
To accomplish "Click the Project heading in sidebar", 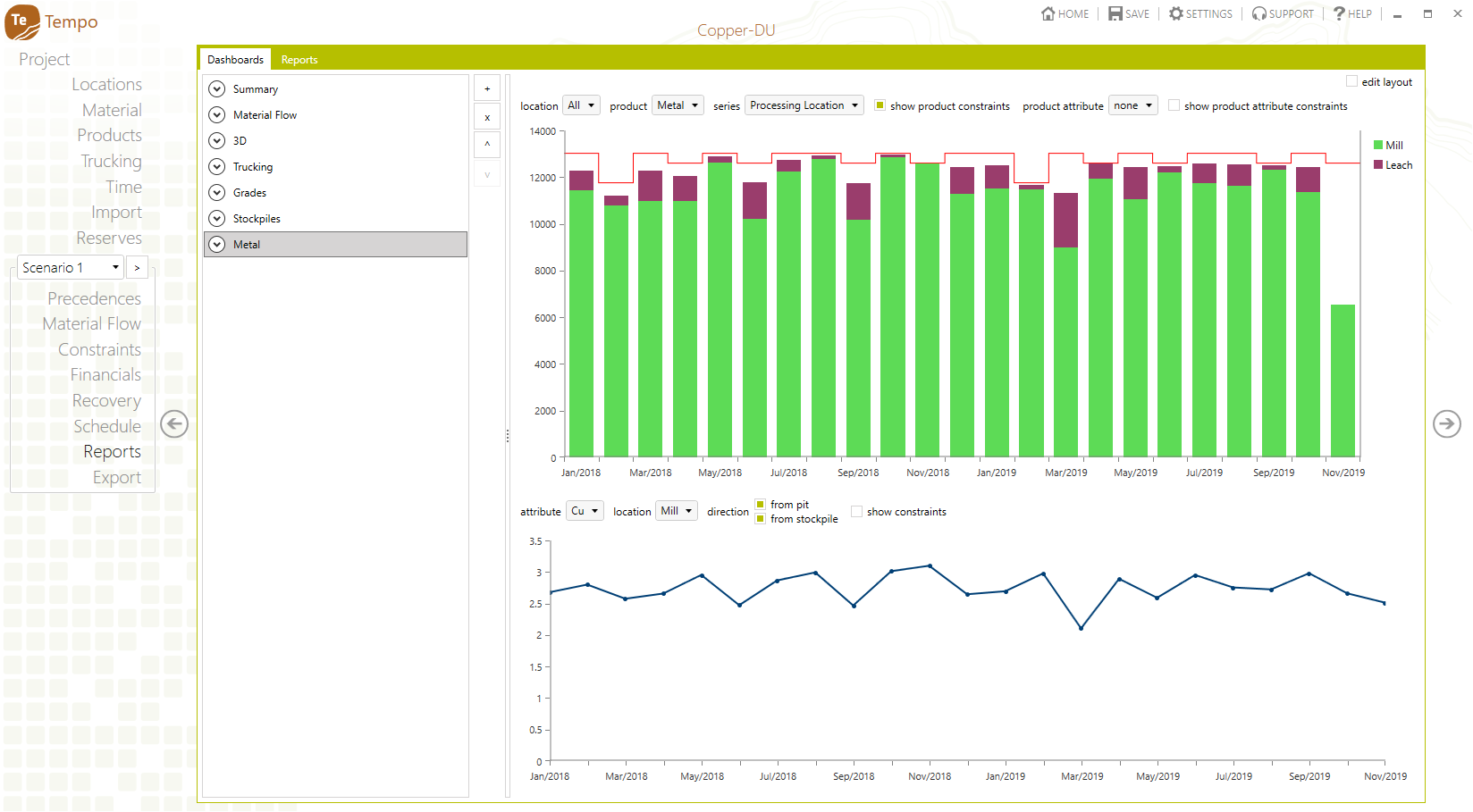I will tap(44, 59).
